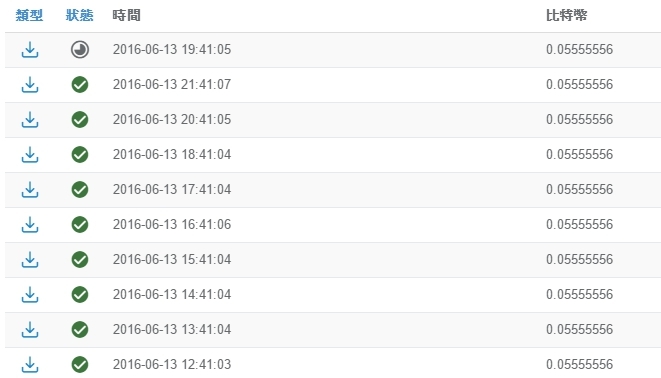Click download icon in the 21:41:07 row
The height and width of the screenshot is (378, 661).
[30, 85]
